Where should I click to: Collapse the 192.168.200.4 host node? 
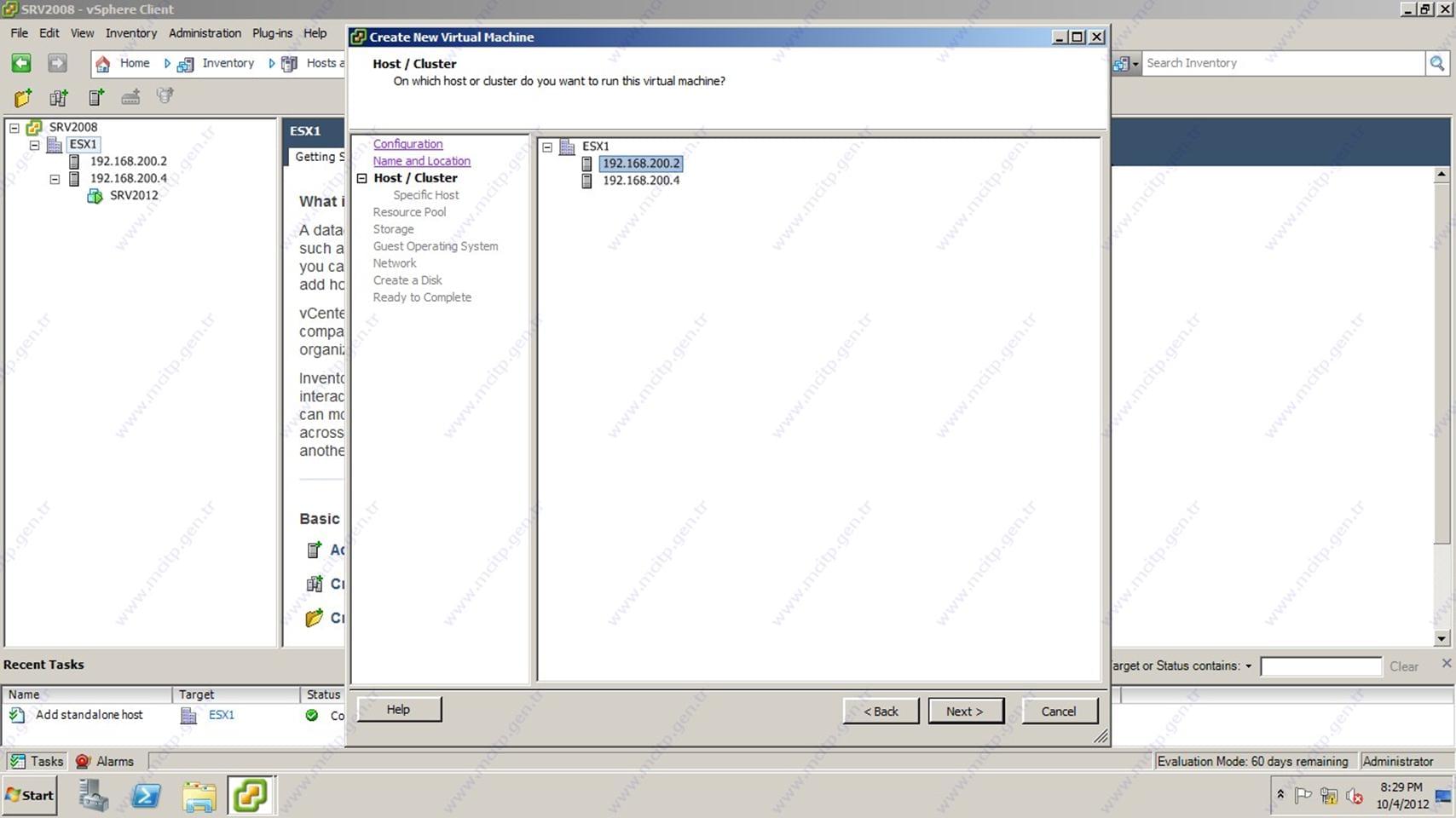pos(55,179)
